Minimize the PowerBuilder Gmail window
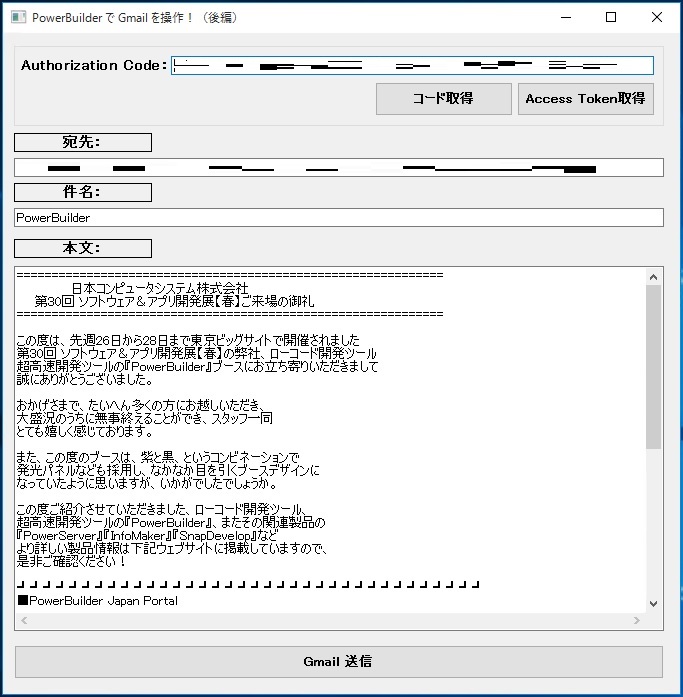The height and width of the screenshot is (697, 683). pyautogui.click(x=566, y=17)
